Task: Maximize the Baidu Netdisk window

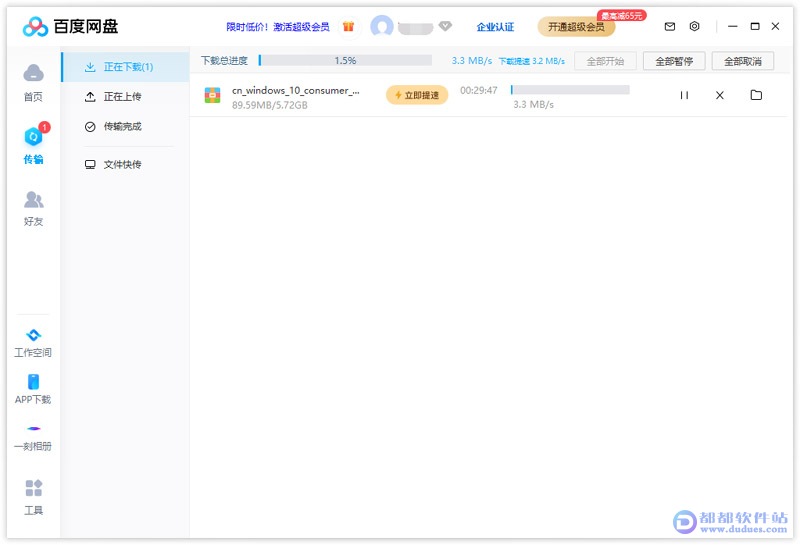Action: tap(755, 26)
